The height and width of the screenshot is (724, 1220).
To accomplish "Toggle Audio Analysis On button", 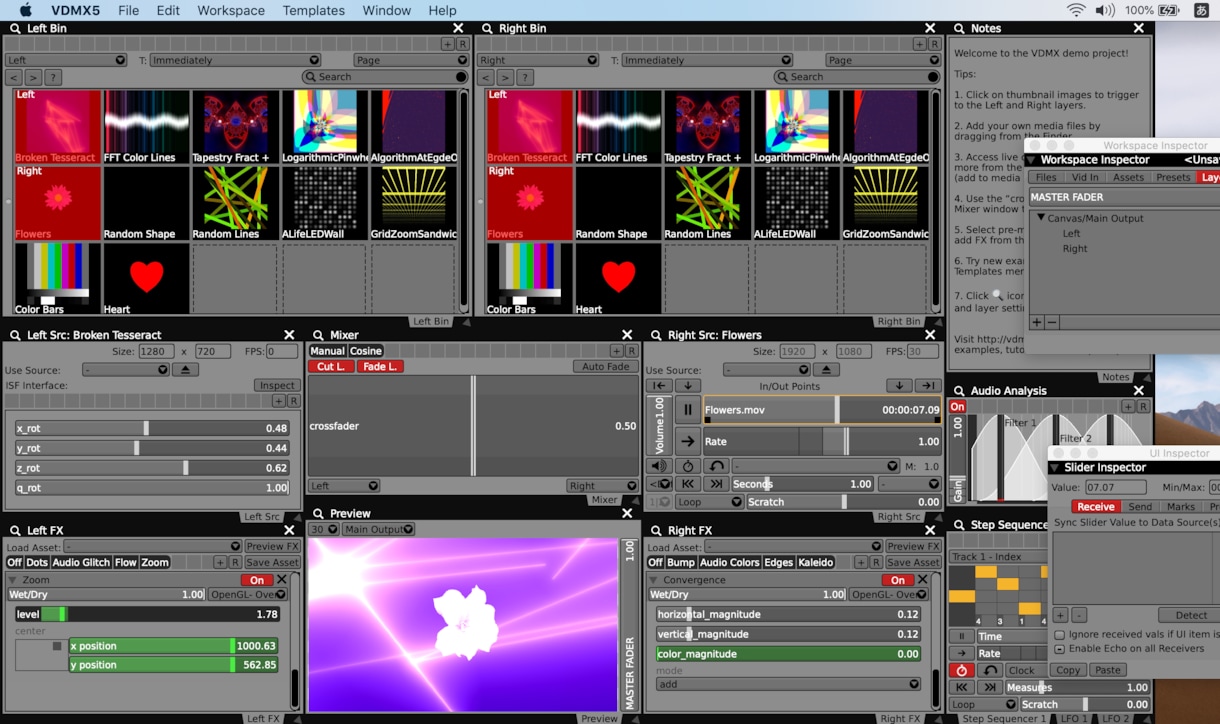I will point(958,407).
